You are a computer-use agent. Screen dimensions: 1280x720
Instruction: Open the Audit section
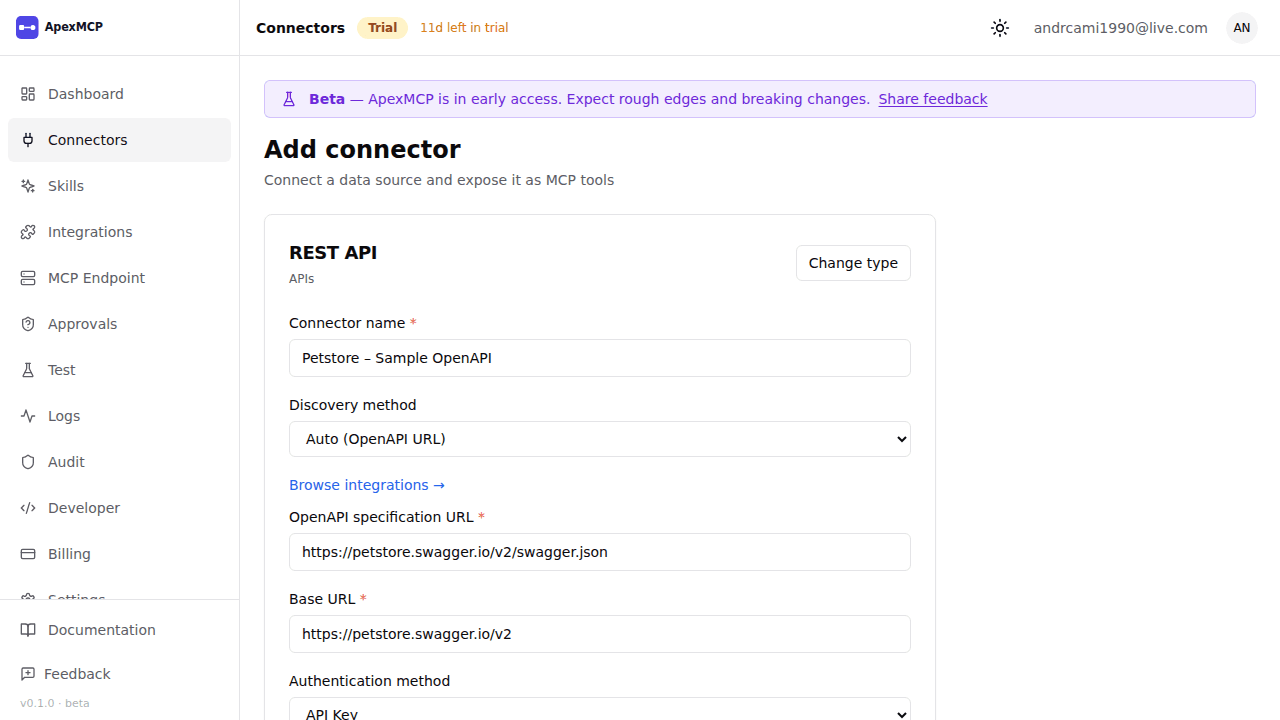[119, 462]
